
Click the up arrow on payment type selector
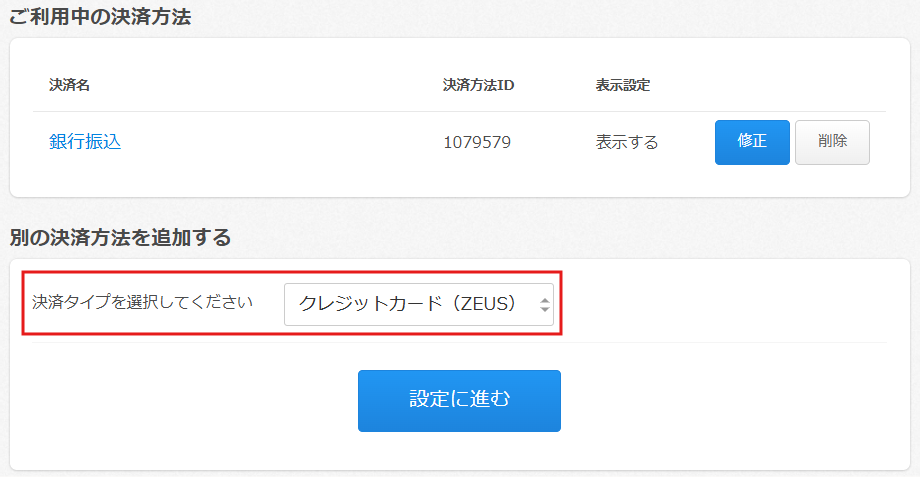pos(545,298)
